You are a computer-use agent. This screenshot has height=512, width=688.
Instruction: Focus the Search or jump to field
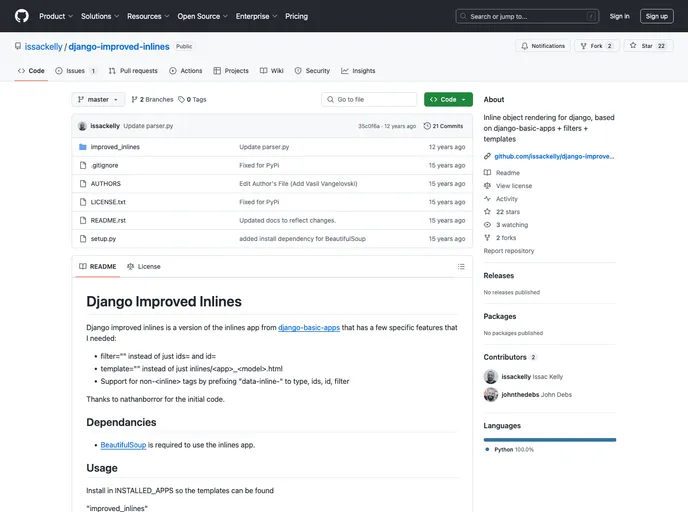(527, 16)
